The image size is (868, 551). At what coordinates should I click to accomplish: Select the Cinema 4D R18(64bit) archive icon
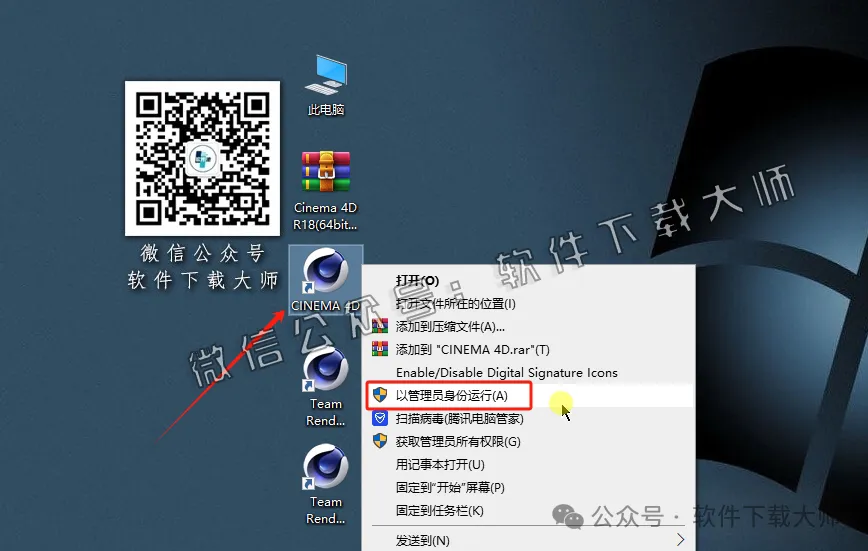(326, 190)
